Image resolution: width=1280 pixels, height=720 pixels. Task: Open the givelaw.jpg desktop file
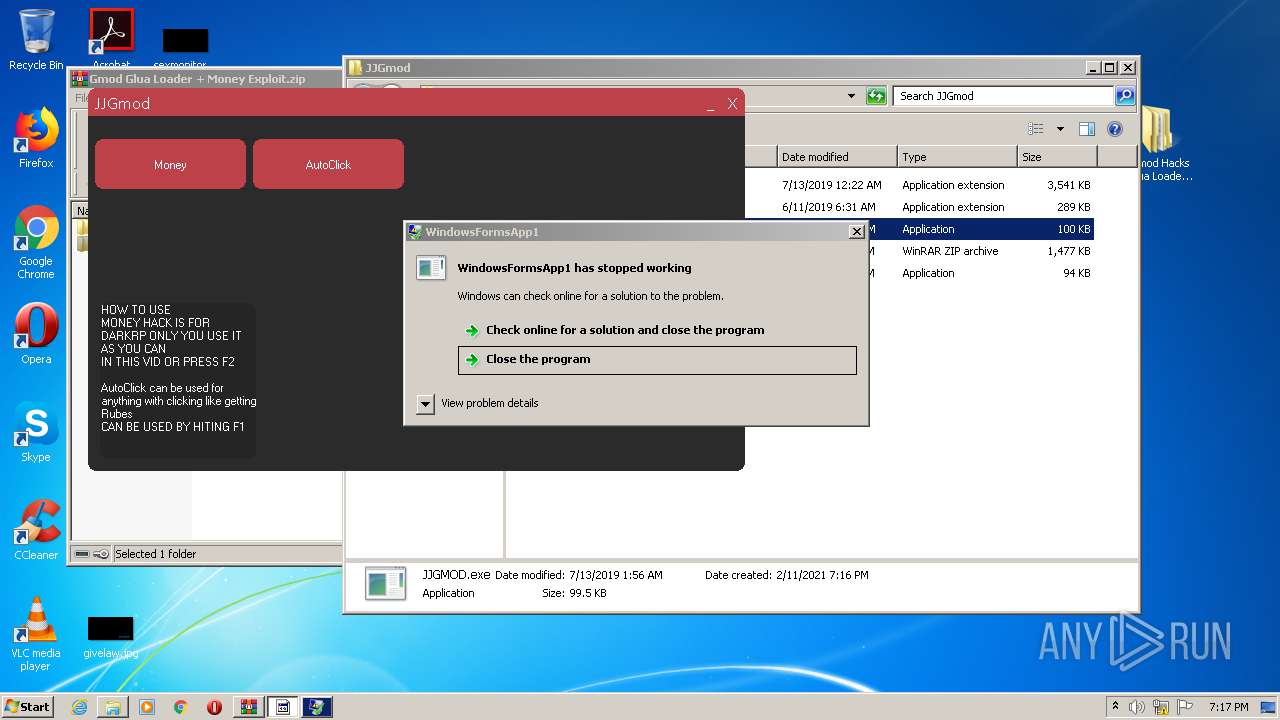pyautogui.click(x=110, y=637)
